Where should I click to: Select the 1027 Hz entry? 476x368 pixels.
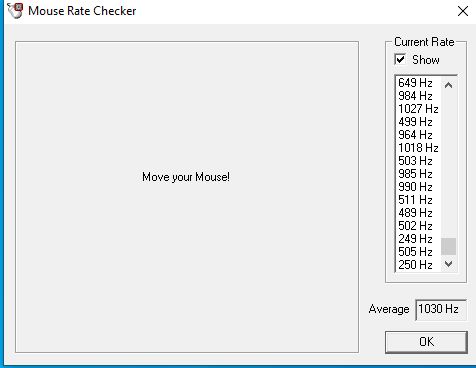point(419,109)
